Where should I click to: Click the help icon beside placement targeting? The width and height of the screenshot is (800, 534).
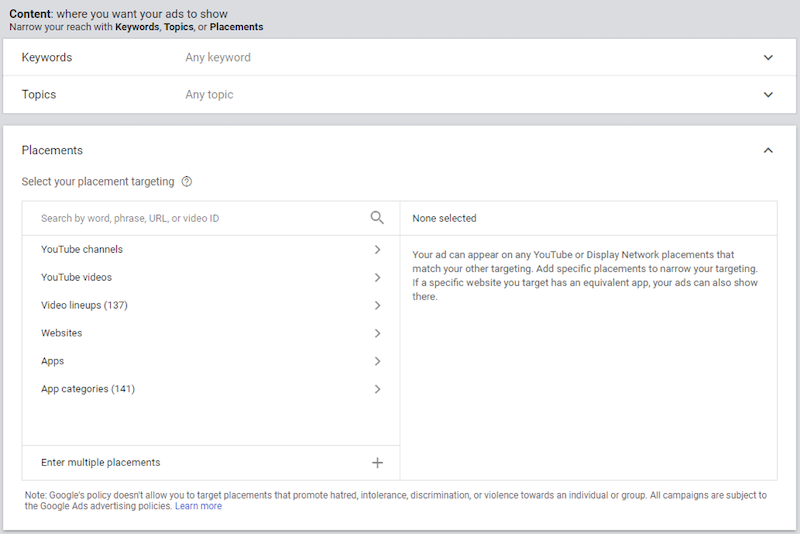tap(187, 182)
